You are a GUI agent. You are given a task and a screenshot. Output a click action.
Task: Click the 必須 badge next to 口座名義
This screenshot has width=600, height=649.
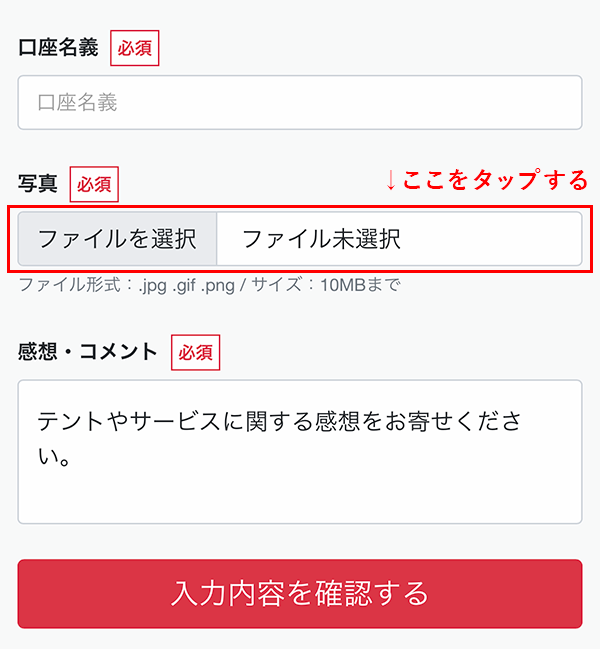pos(134,48)
